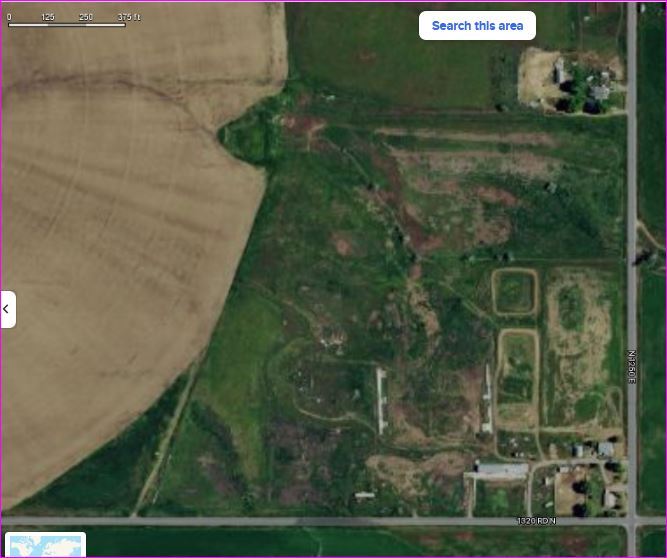Click the long white-roofed barn near the bottom road
667x558 pixels.
[501, 468]
